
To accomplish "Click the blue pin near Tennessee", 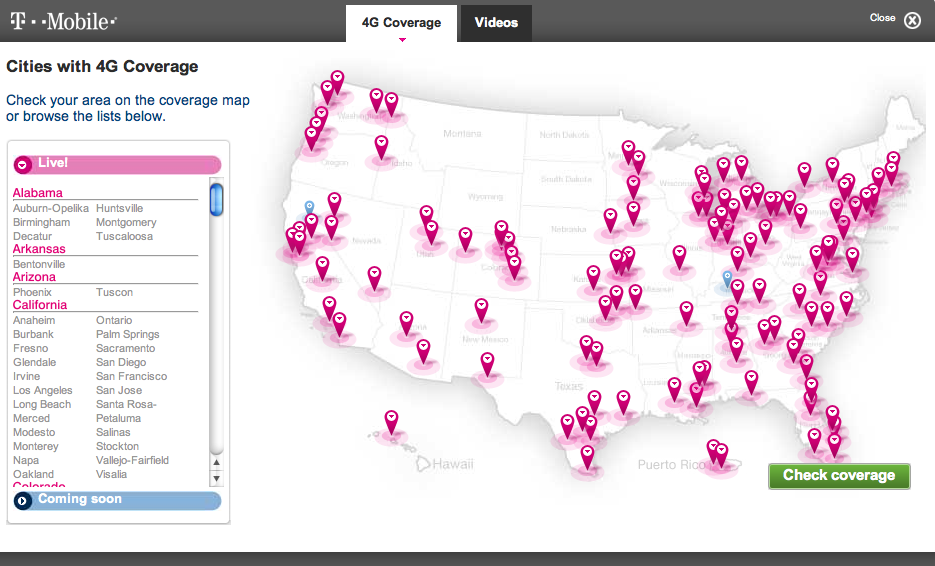I will [x=727, y=279].
